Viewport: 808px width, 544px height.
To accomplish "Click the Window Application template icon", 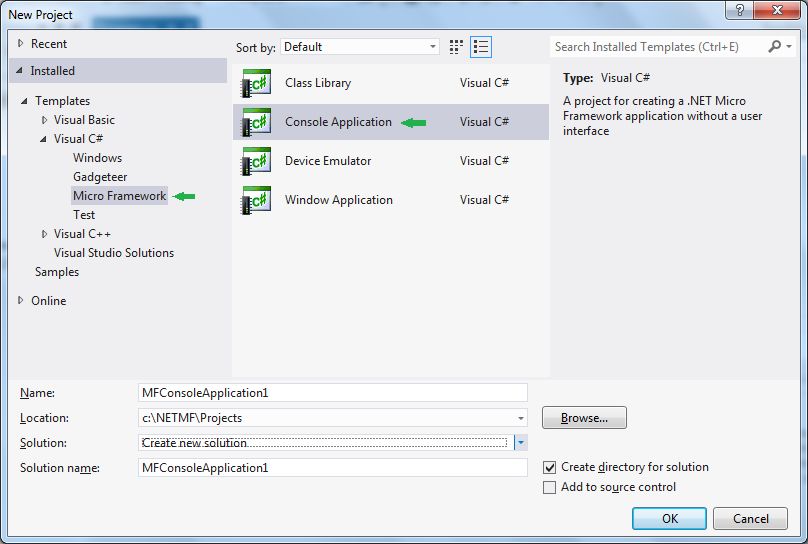I will 256,200.
